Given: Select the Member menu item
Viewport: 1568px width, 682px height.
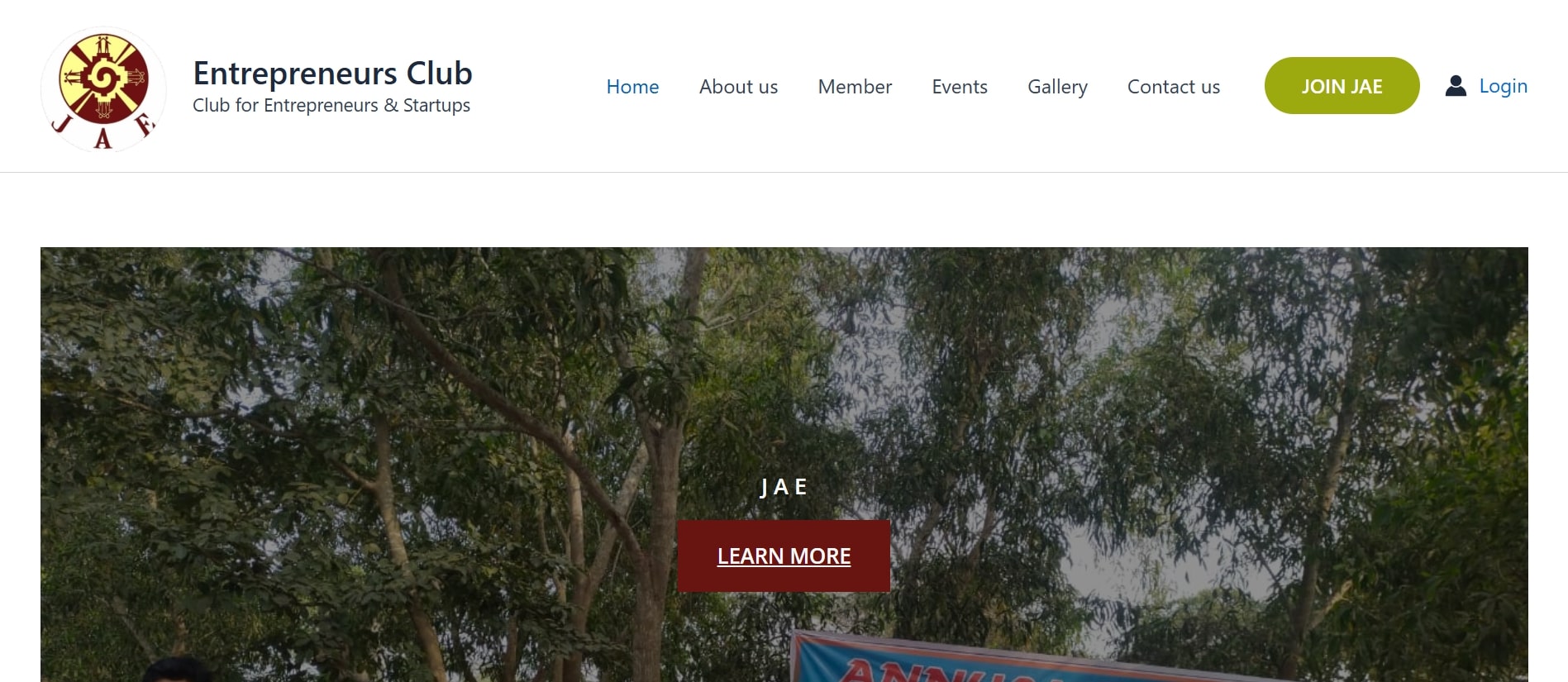Looking at the screenshot, I should 855,87.
